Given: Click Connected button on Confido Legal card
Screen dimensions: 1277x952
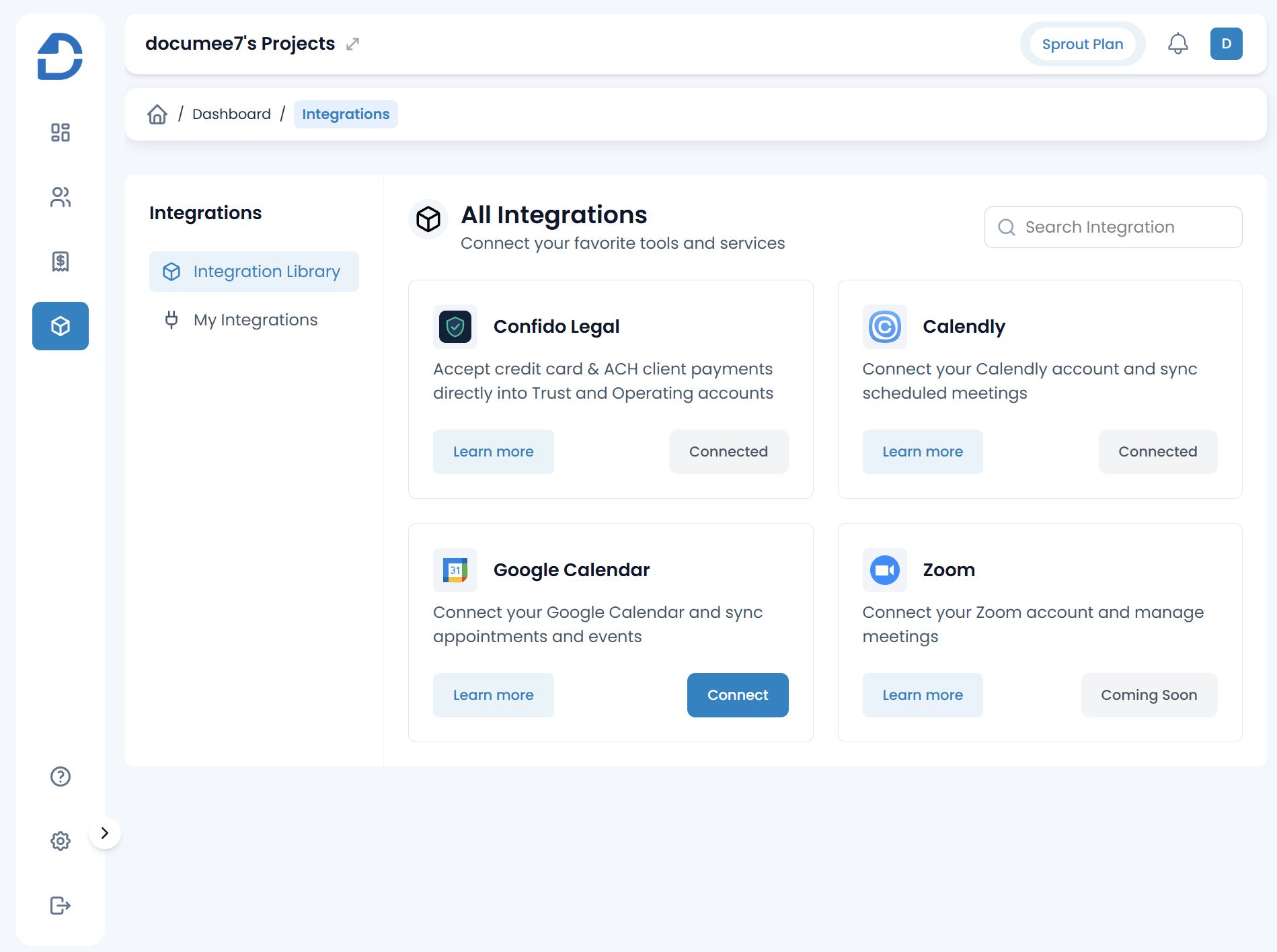Looking at the screenshot, I should point(728,452).
